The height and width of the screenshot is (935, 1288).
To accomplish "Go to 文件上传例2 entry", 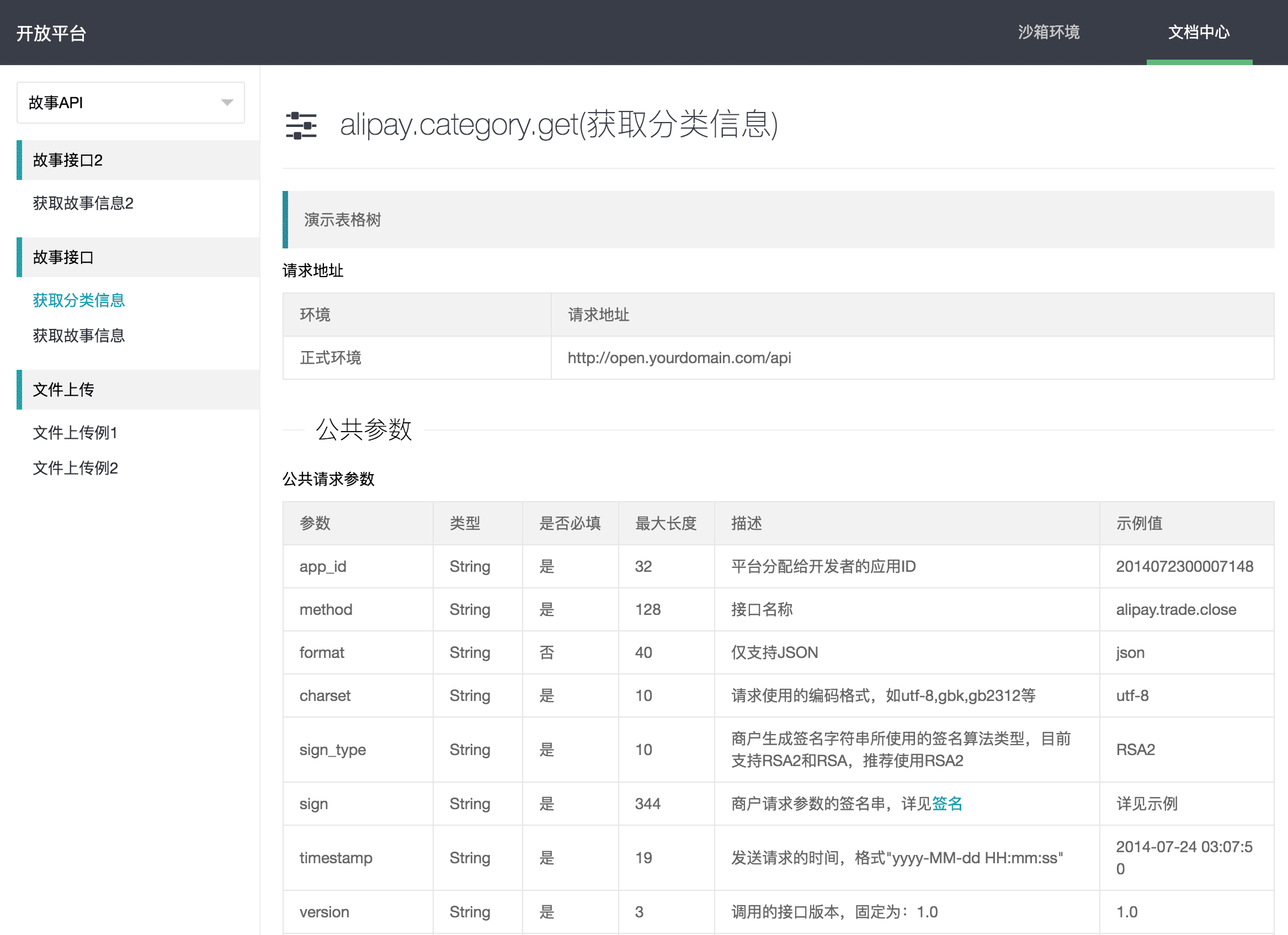I will (75, 468).
